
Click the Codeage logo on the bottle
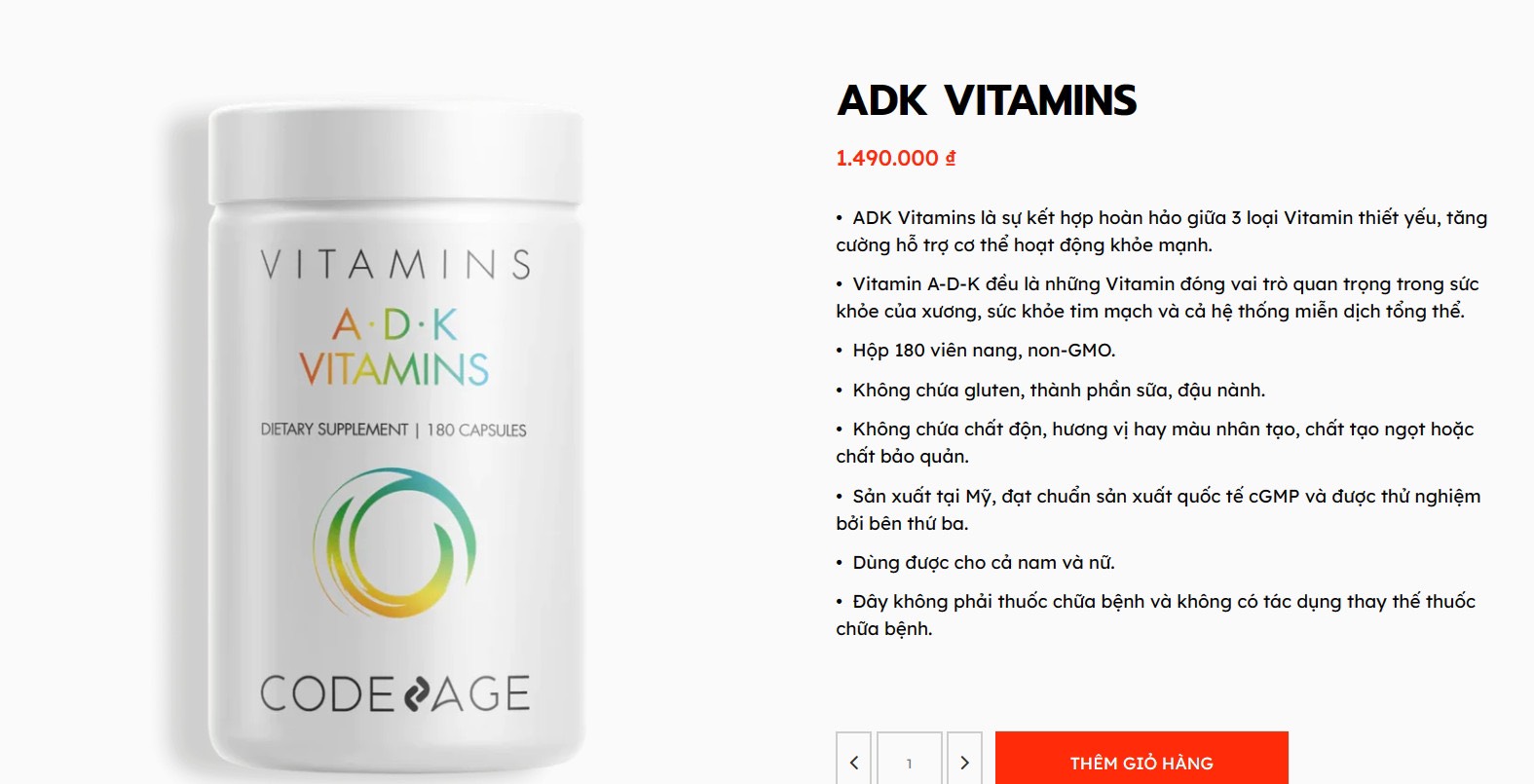[395, 693]
